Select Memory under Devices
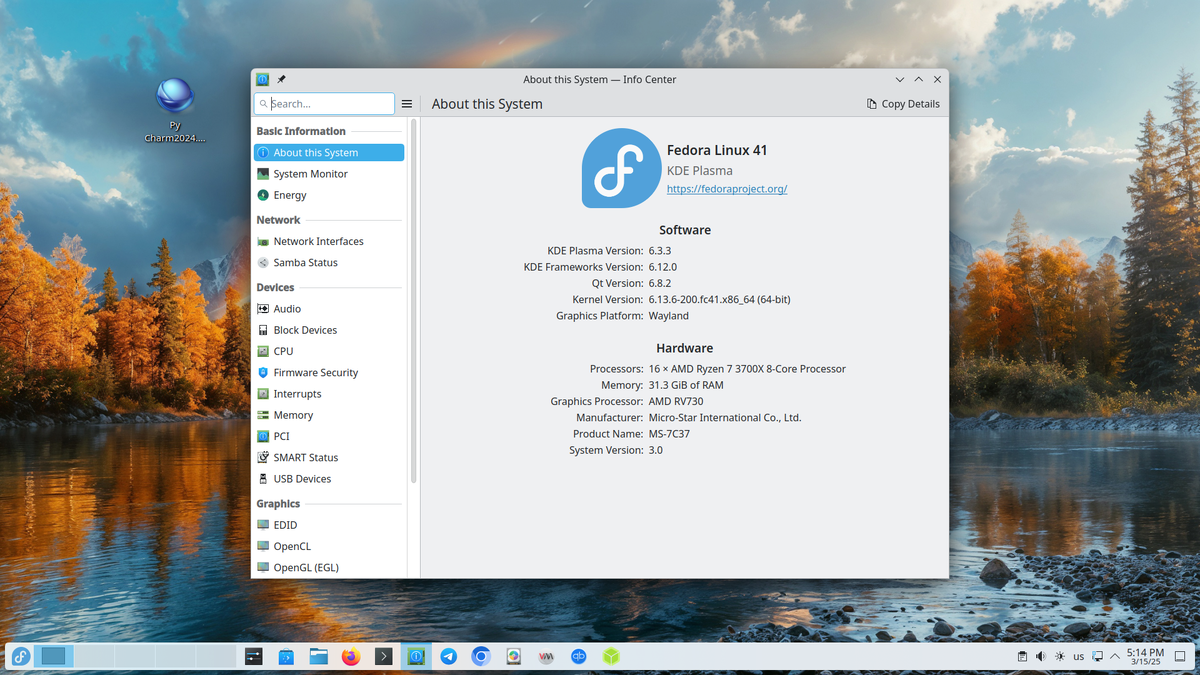1200x675 pixels. 329,415
